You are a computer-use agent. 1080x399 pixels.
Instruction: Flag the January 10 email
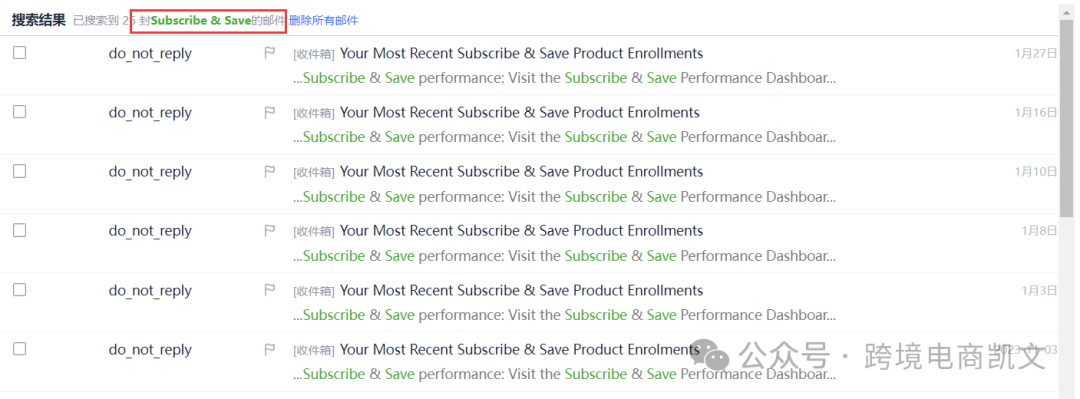point(270,172)
